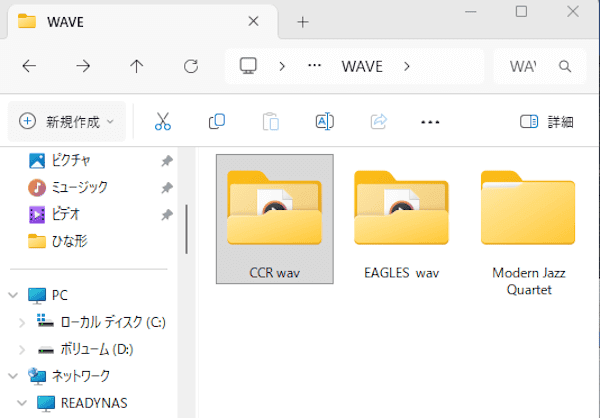This screenshot has width=600, height=418.
Task: Click the Rename icon in toolbar
Action: 324,122
